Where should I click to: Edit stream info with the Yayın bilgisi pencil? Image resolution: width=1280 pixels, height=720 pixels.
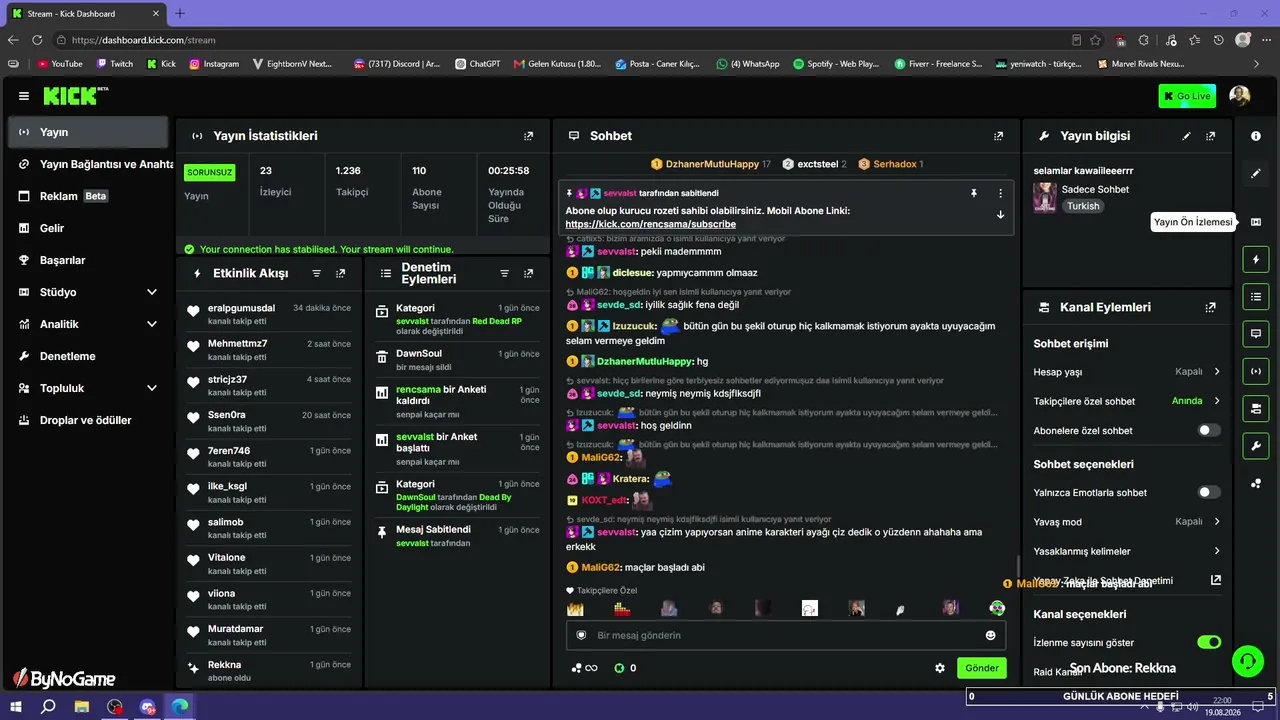click(x=1187, y=136)
